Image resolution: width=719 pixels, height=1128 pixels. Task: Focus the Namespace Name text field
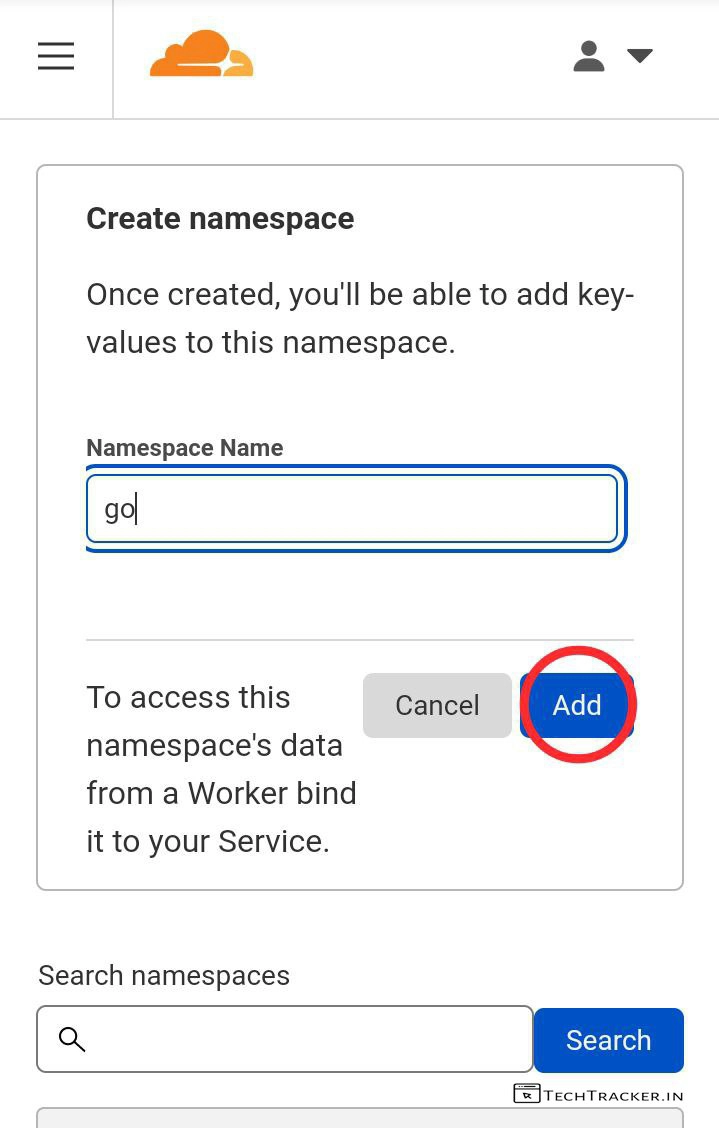tap(352, 509)
